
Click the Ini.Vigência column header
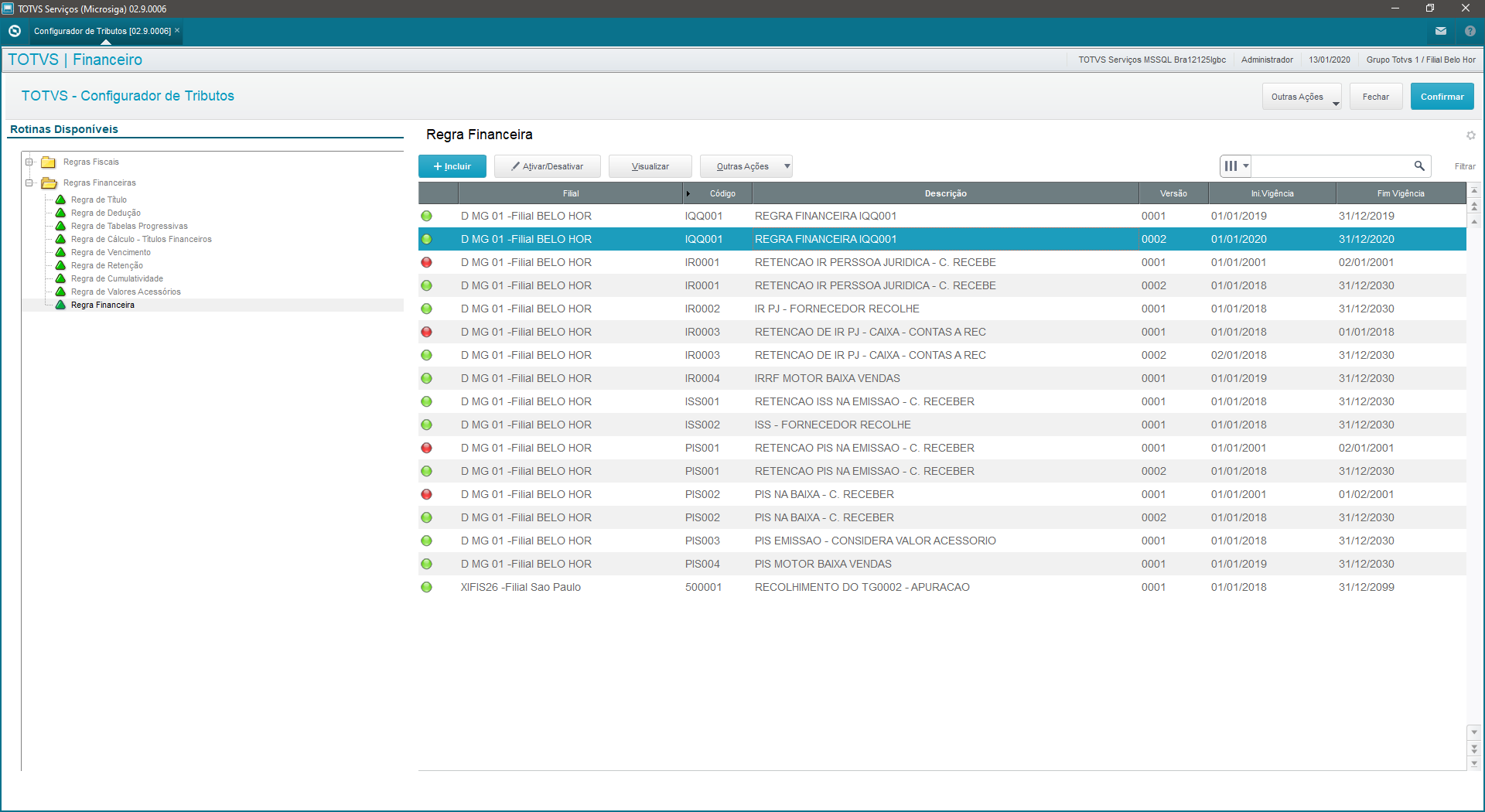[1272, 193]
